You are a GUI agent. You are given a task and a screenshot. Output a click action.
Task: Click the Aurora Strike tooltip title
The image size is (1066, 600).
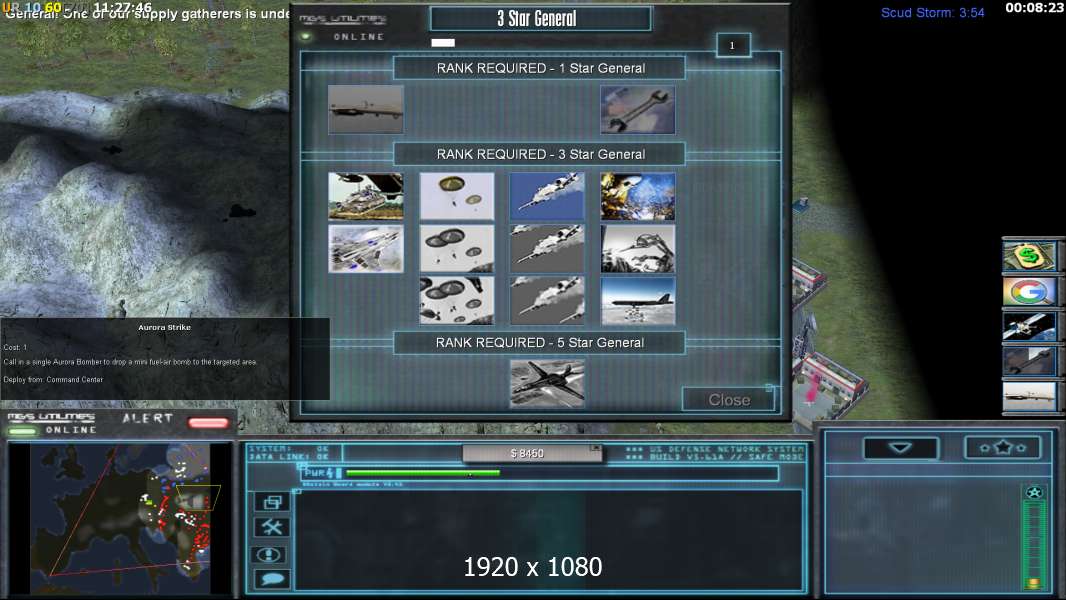pos(165,328)
